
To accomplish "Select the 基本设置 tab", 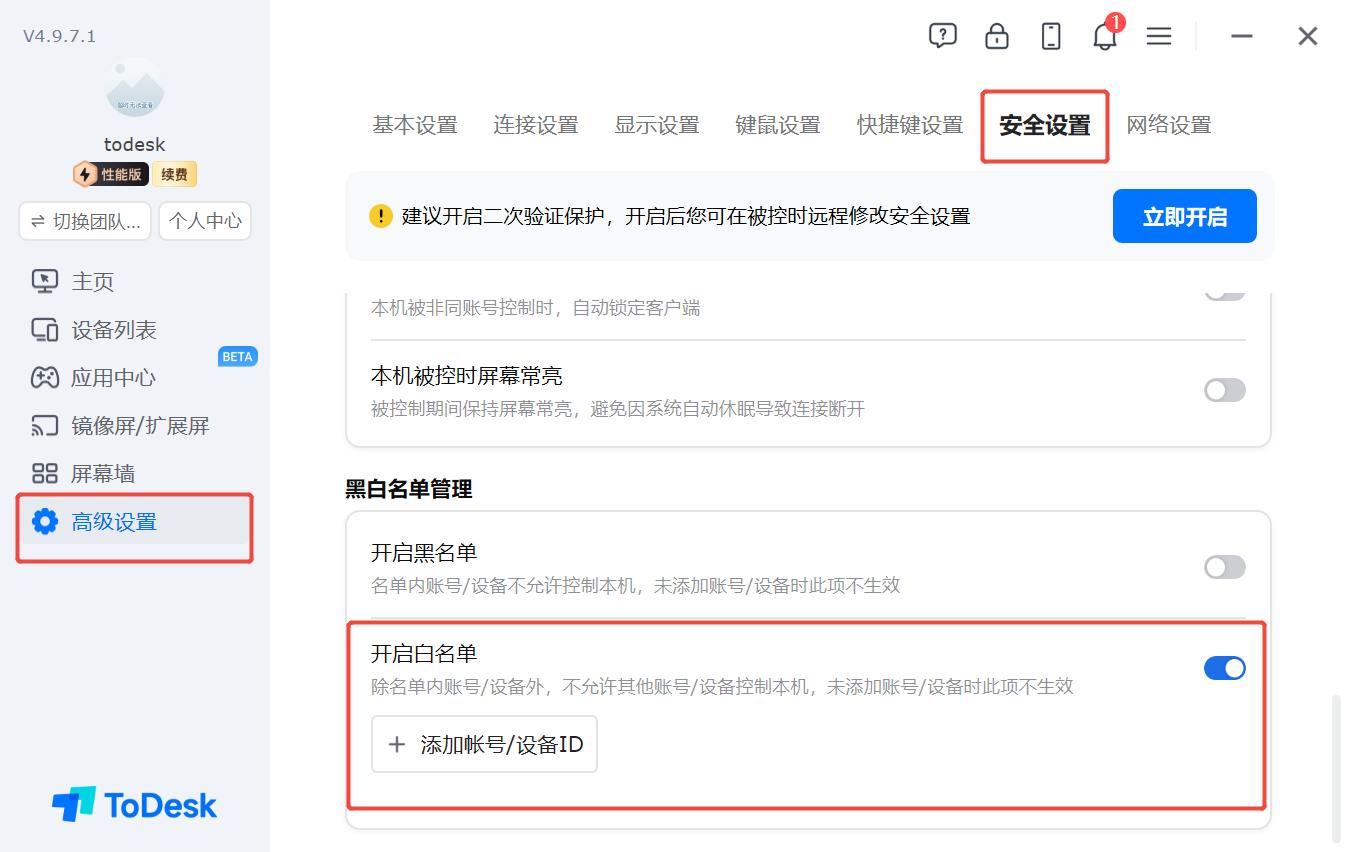I will [415, 125].
